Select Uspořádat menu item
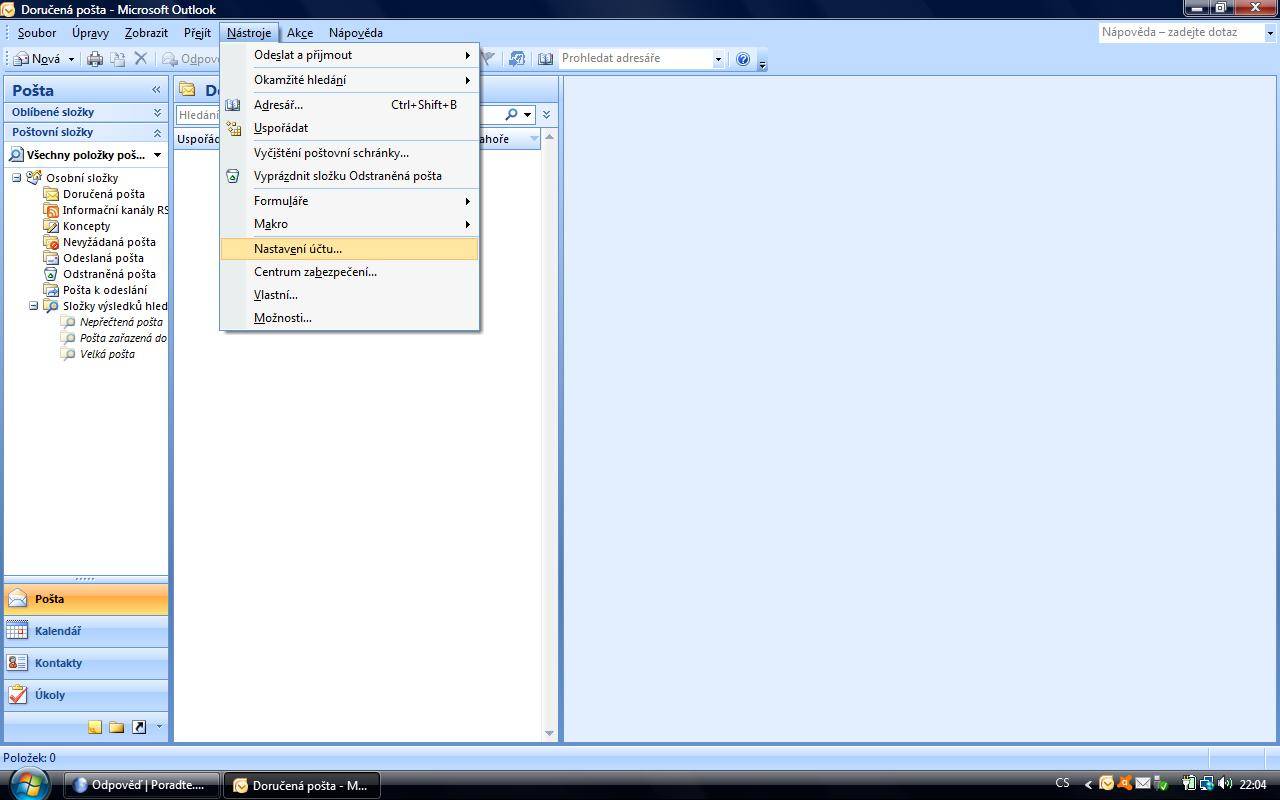The width and height of the screenshot is (1280, 800). (349, 128)
